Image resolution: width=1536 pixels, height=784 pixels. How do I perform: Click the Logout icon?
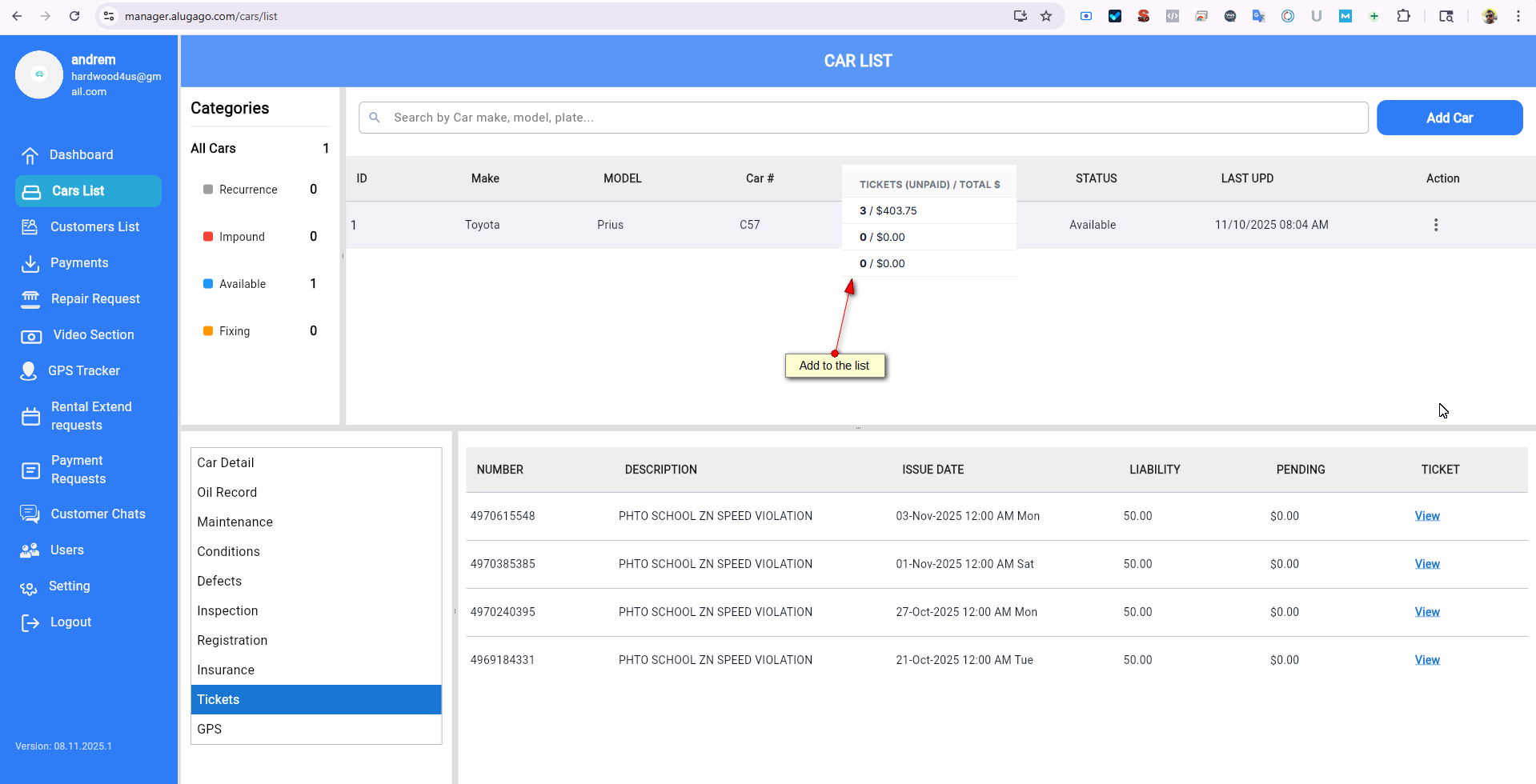coord(30,623)
